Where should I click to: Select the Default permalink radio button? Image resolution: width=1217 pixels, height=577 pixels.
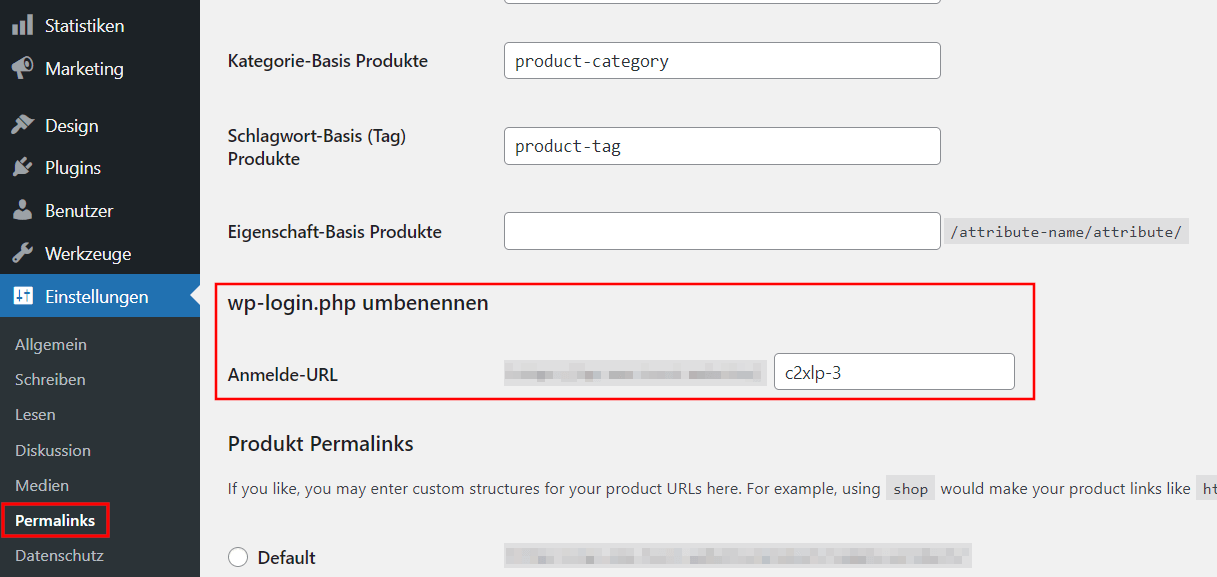pos(238,558)
